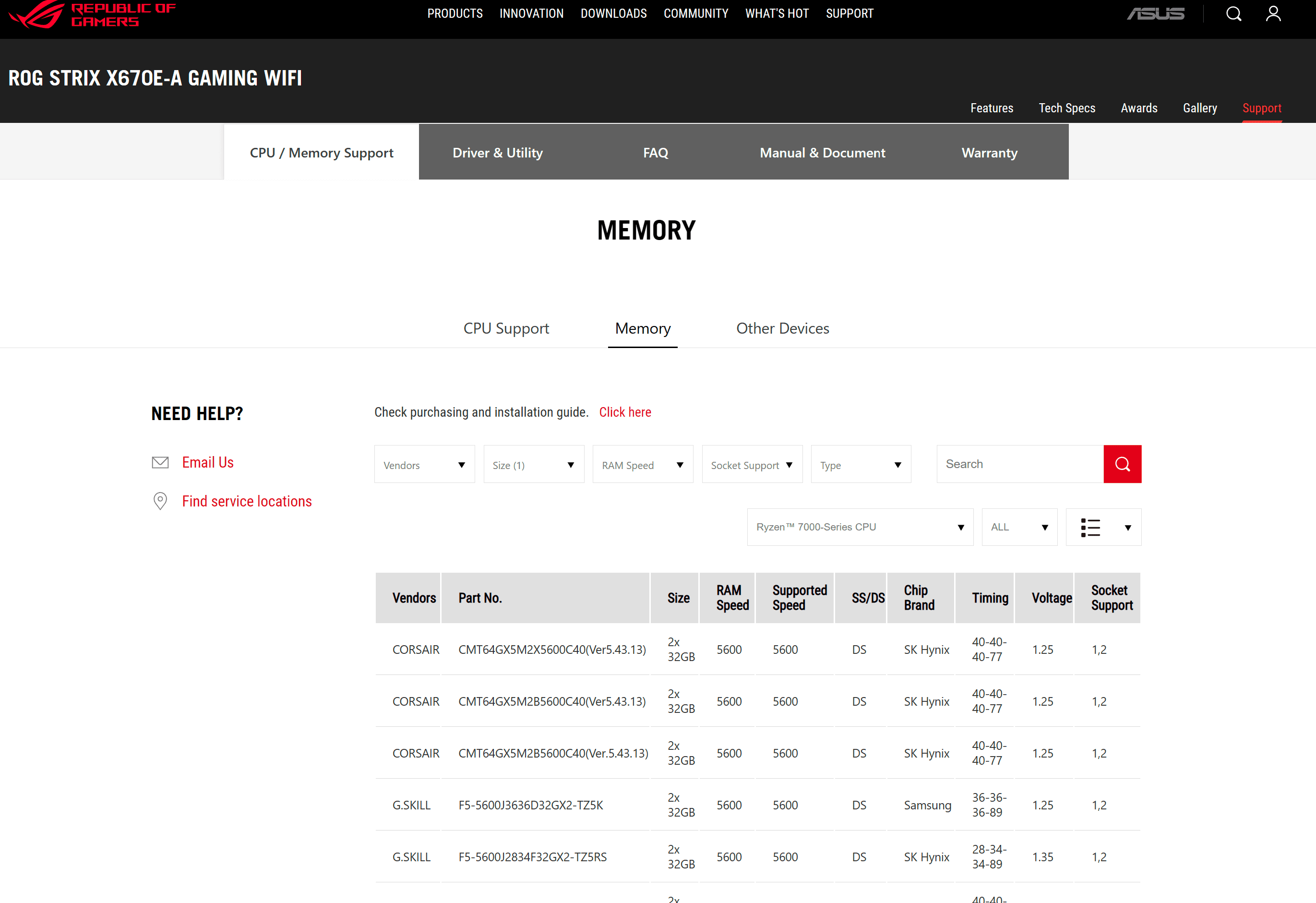The width and height of the screenshot is (1316, 903).
Task: Open the Type filter dropdown
Action: [861, 465]
